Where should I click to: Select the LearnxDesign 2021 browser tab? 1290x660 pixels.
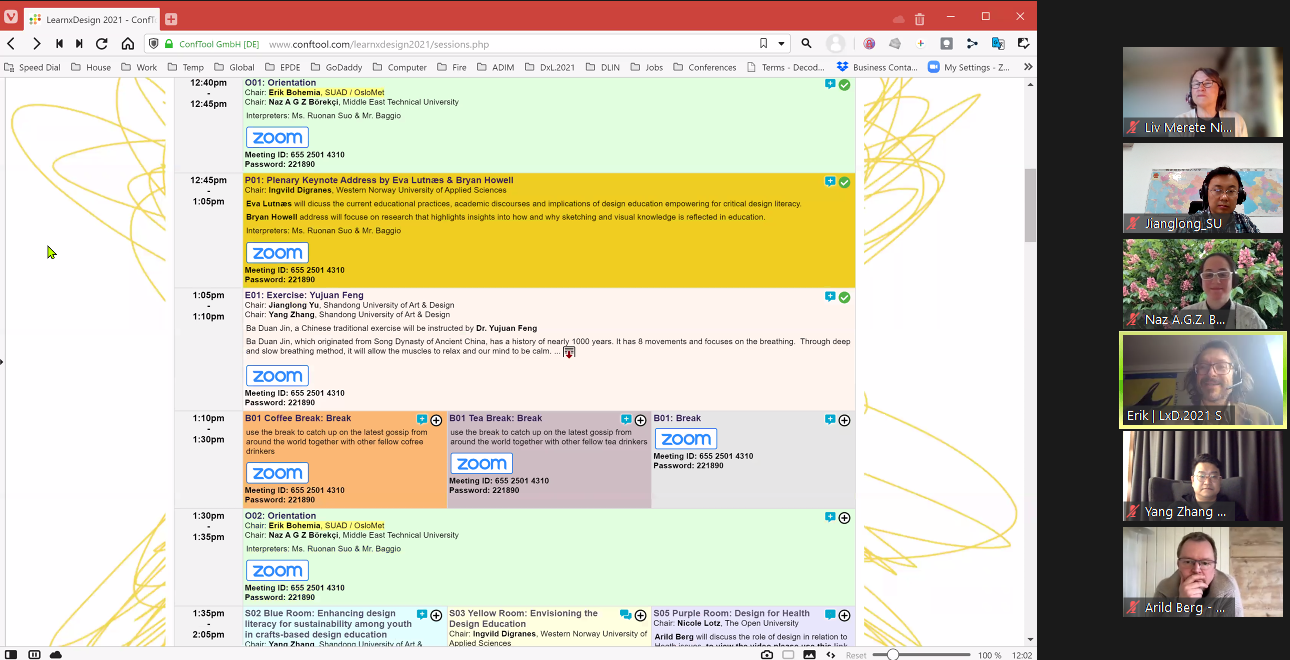(91, 19)
